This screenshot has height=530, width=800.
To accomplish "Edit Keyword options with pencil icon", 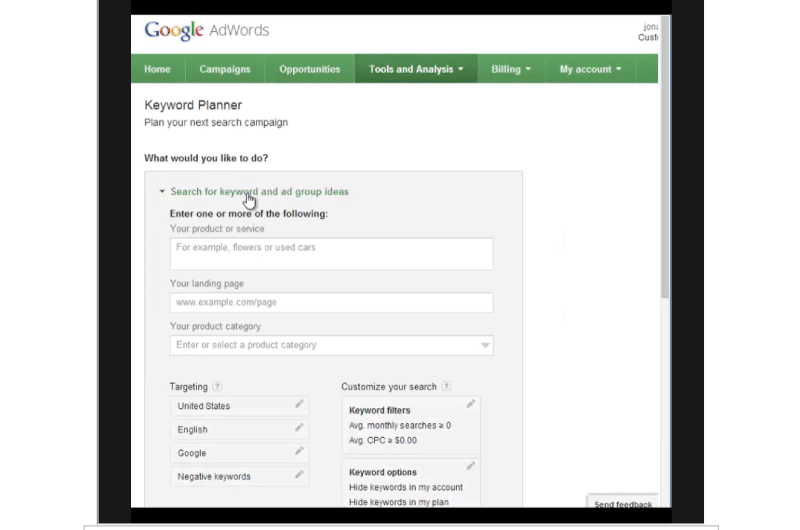I will pyautogui.click(x=470, y=466).
